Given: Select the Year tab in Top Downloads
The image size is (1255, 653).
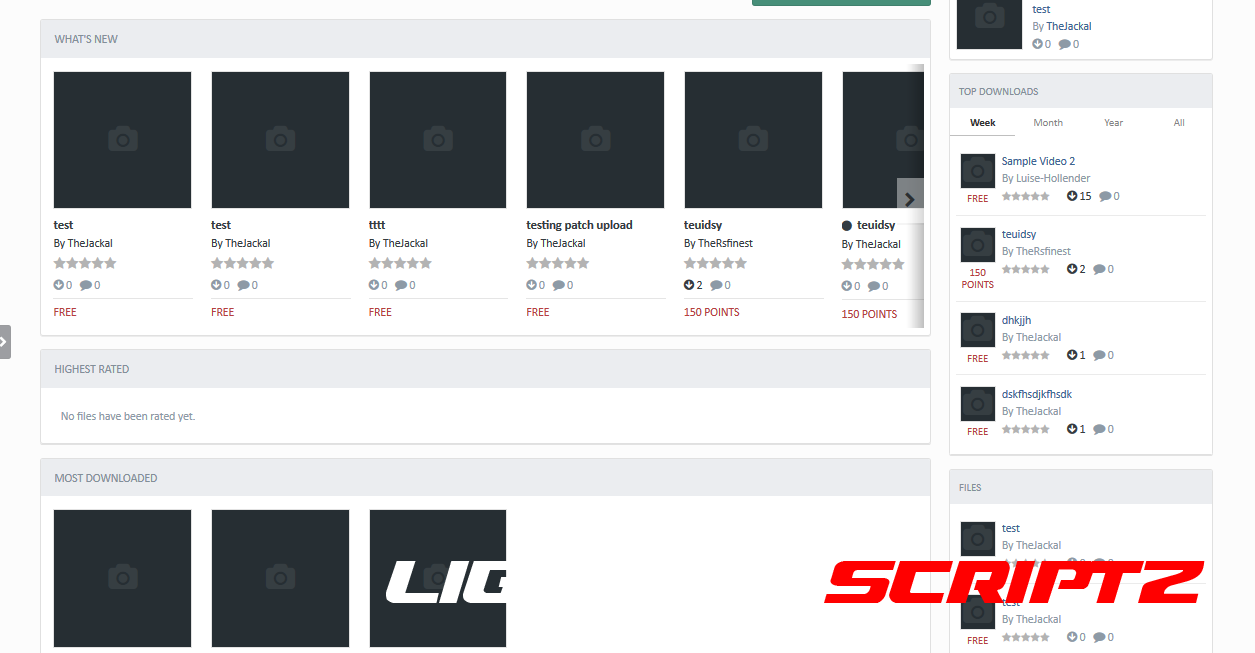Looking at the screenshot, I should 1113,122.
